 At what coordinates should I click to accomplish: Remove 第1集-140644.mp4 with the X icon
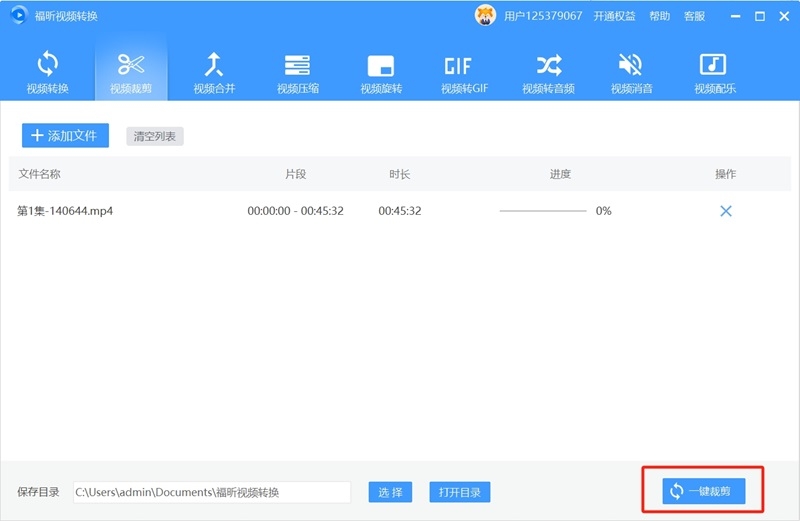click(726, 211)
